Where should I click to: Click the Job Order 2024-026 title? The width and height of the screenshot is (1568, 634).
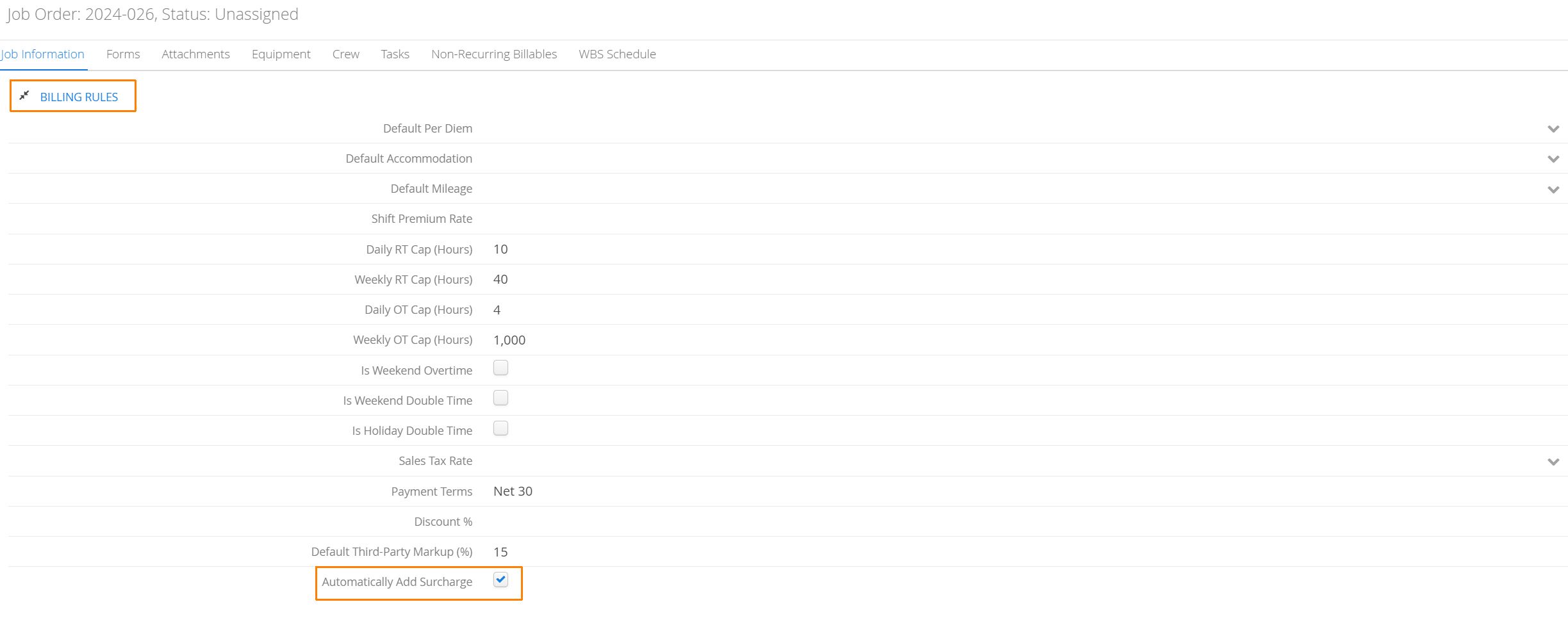pyautogui.click(x=153, y=14)
